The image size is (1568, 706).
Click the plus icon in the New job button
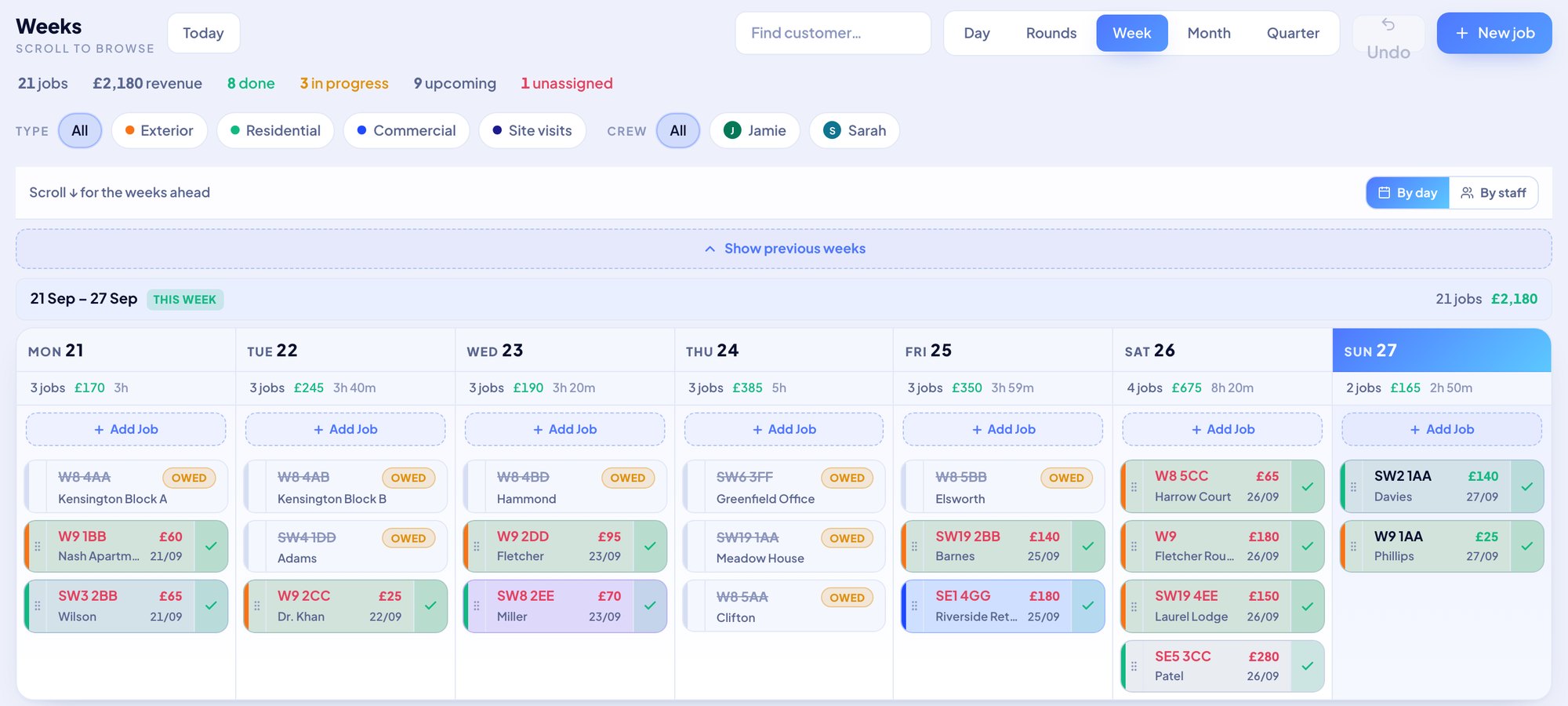click(x=1461, y=33)
